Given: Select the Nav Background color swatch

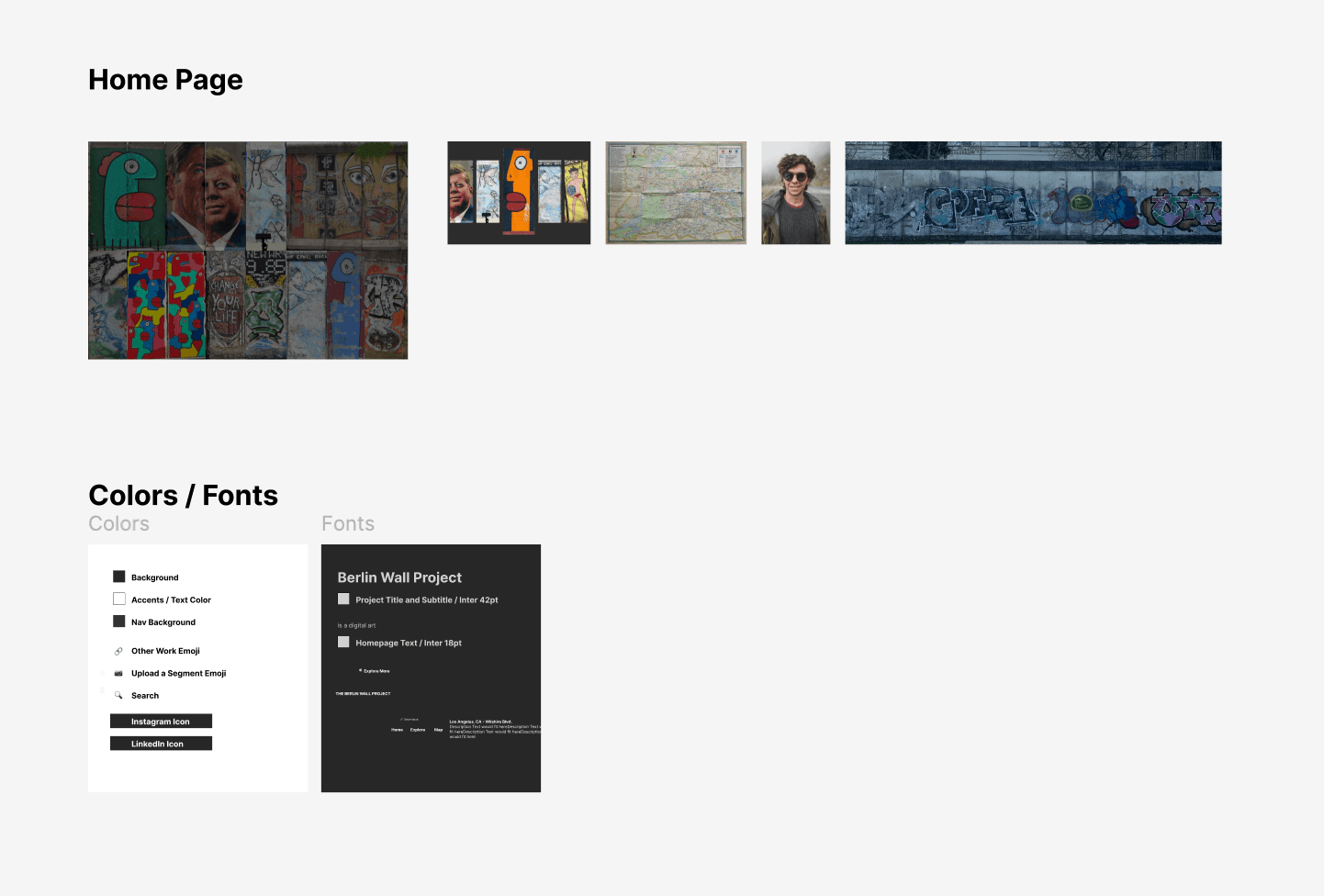Looking at the screenshot, I should (119, 622).
